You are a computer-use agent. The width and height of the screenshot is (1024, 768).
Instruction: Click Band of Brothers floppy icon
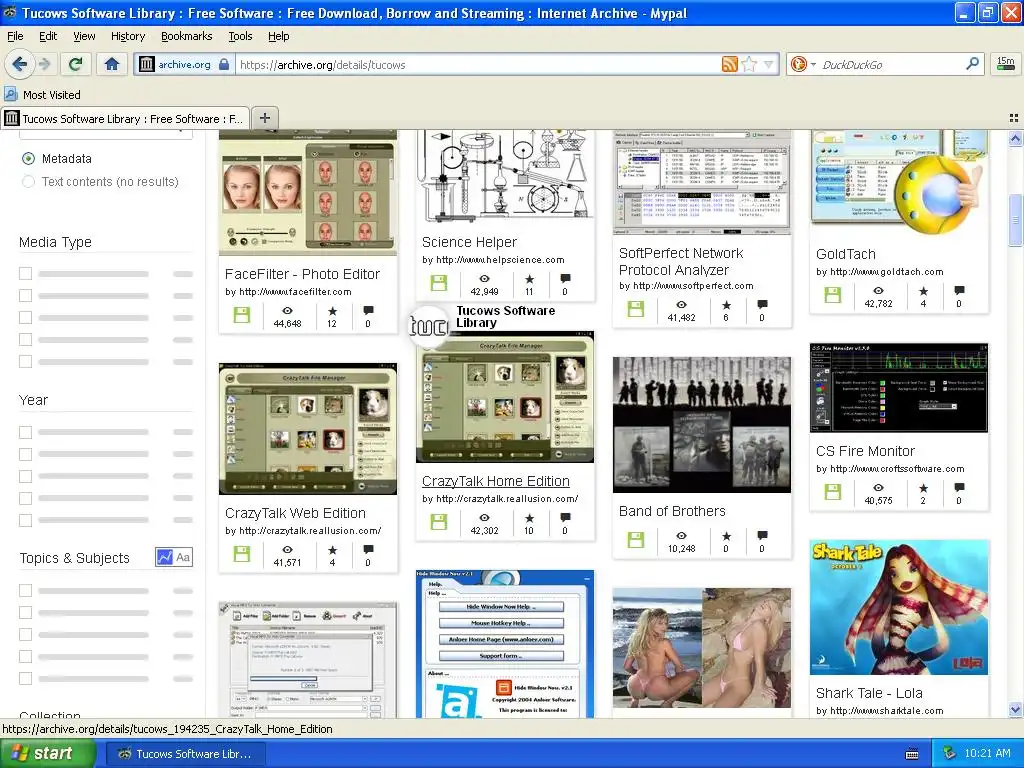tap(635, 539)
